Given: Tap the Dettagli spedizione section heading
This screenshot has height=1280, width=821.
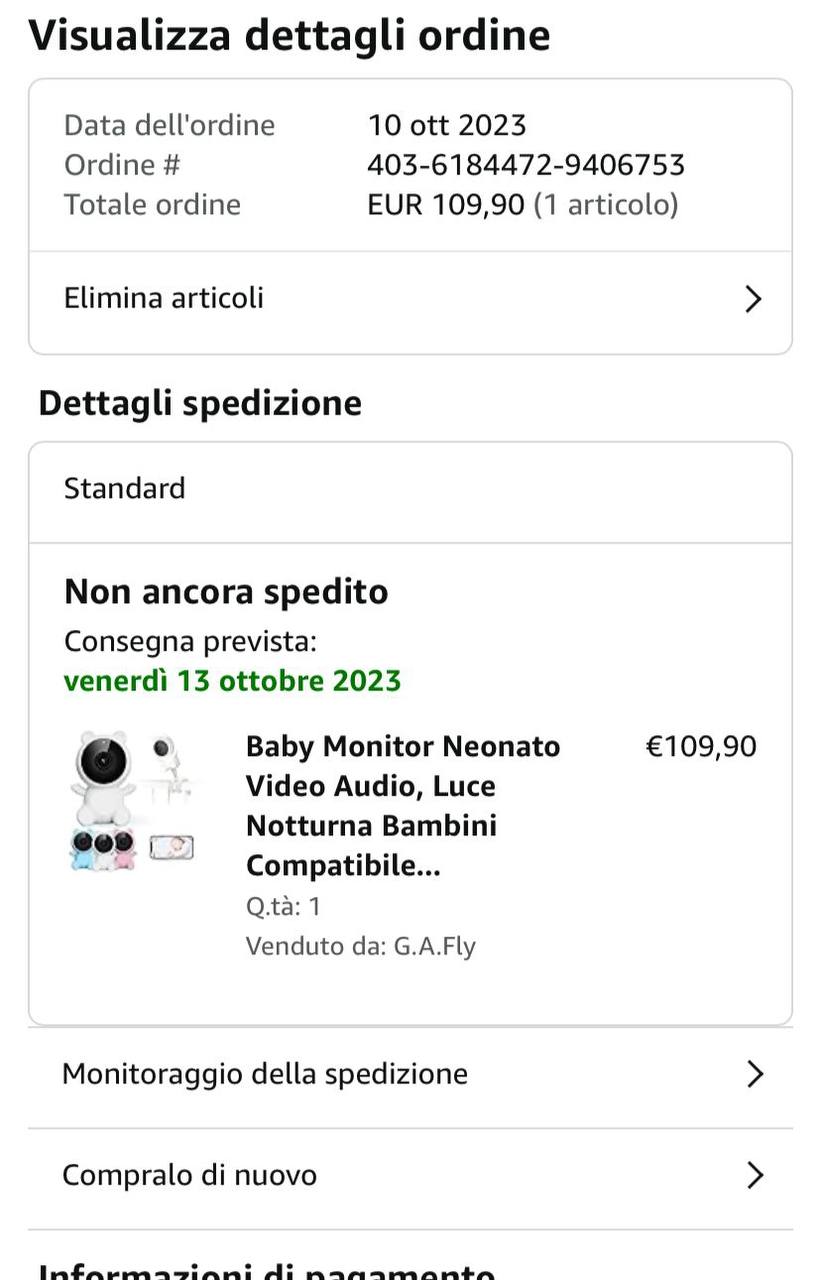Looking at the screenshot, I should pos(200,403).
